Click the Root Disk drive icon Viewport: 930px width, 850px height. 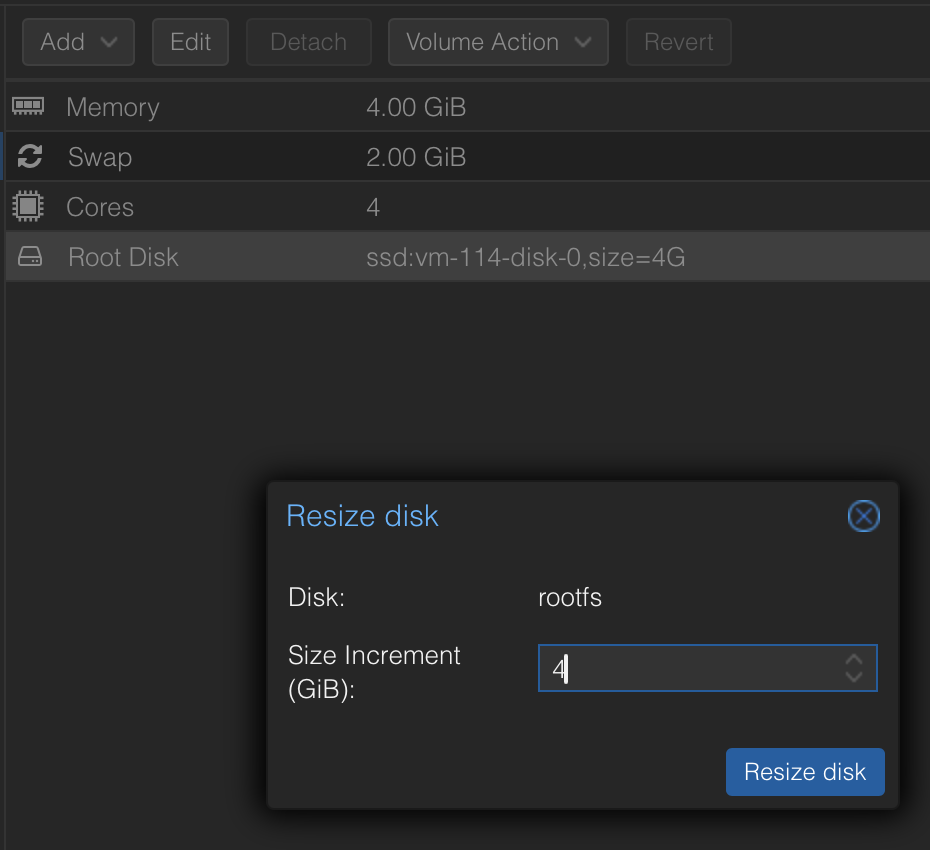point(30,257)
